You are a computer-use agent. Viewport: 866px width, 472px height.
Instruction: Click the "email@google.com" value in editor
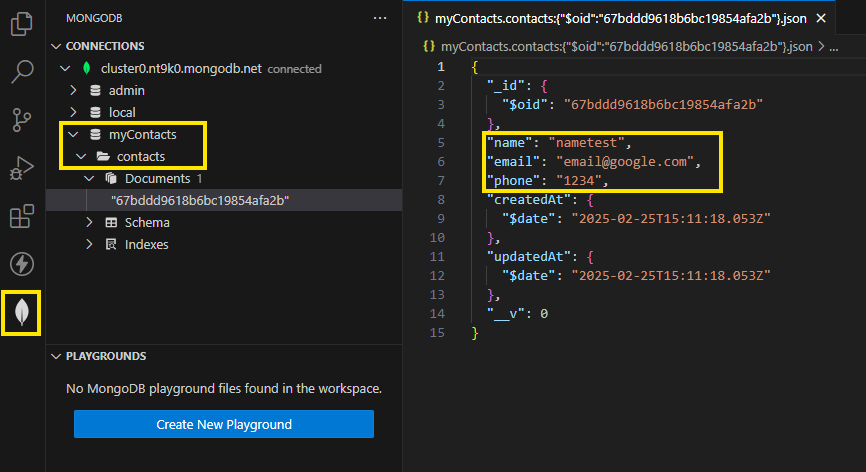coord(625,162)
